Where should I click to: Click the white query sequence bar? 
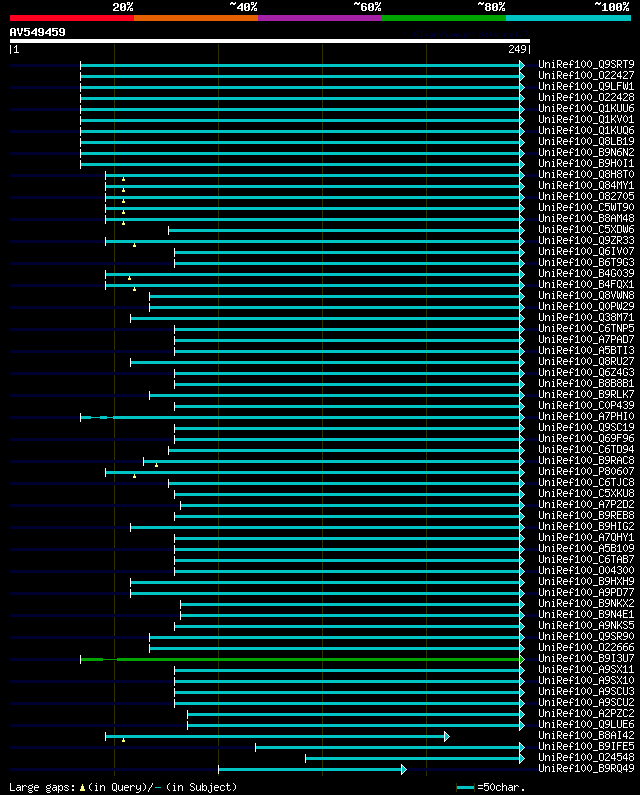coord(270,41)
